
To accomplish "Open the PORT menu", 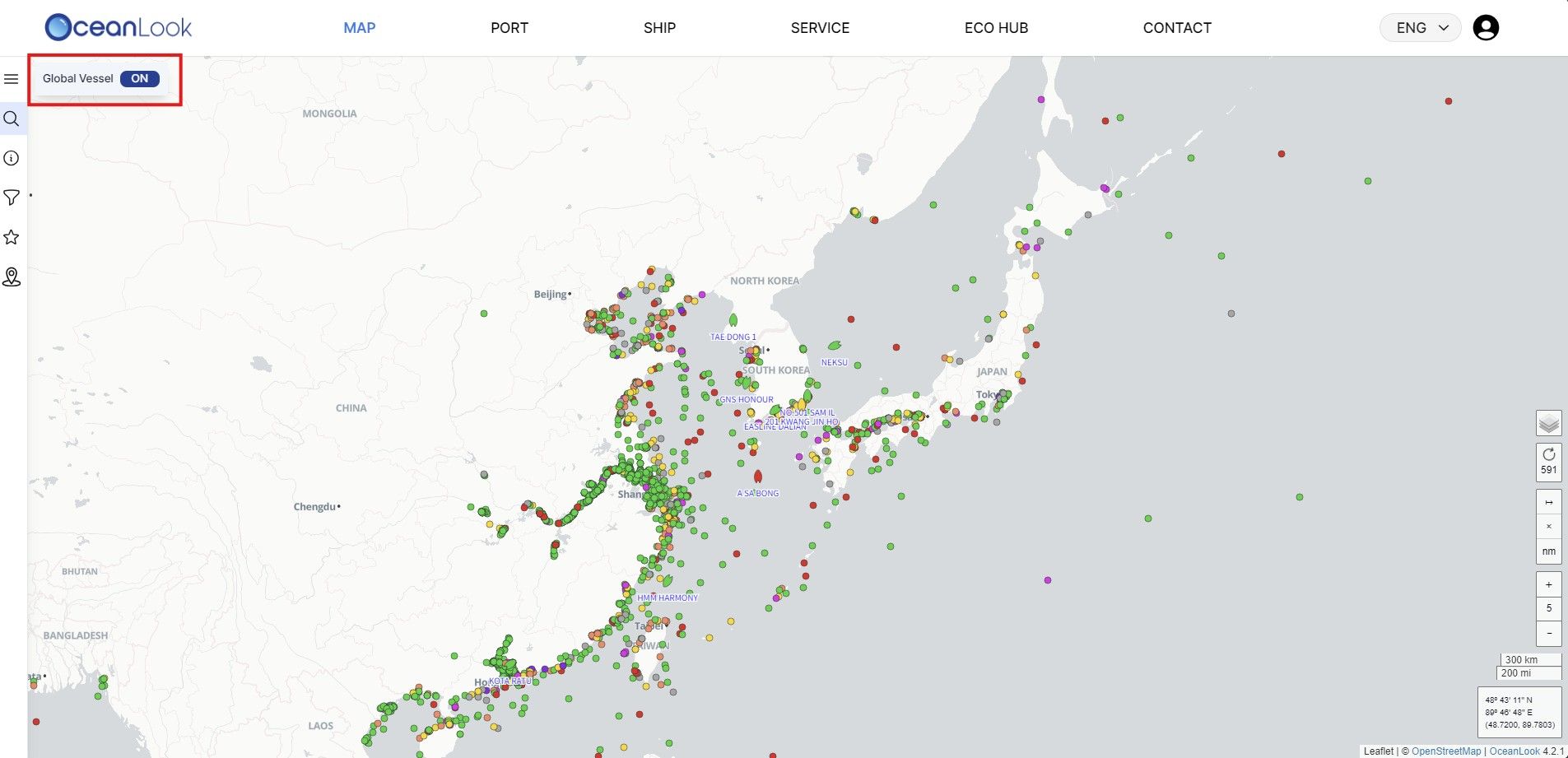I will 509,28.
